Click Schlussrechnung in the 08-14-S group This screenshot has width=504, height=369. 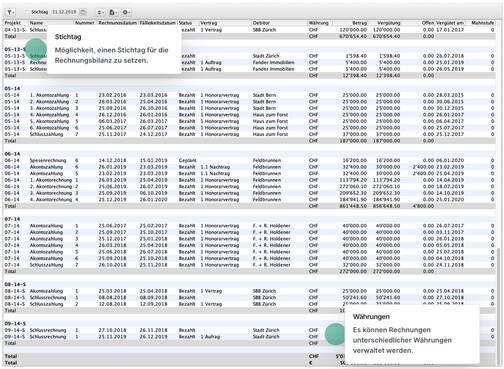[x=48, y=297]
